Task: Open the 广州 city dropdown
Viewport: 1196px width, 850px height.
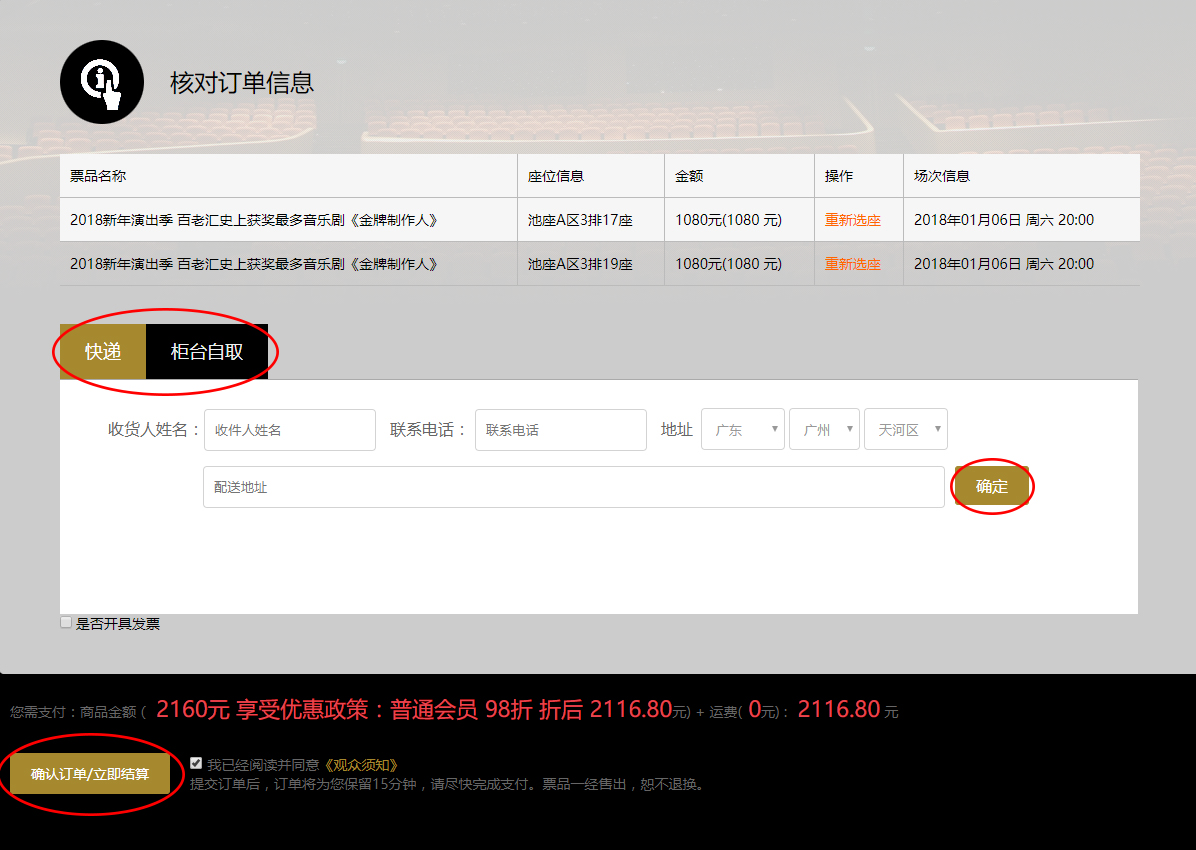Action: click(x=824, y=428)
